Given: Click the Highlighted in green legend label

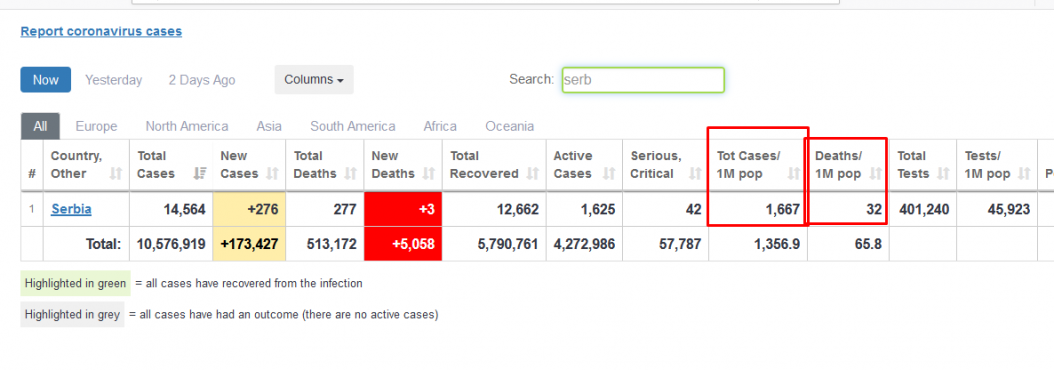Looking at the screenshot, I should 75,283.
